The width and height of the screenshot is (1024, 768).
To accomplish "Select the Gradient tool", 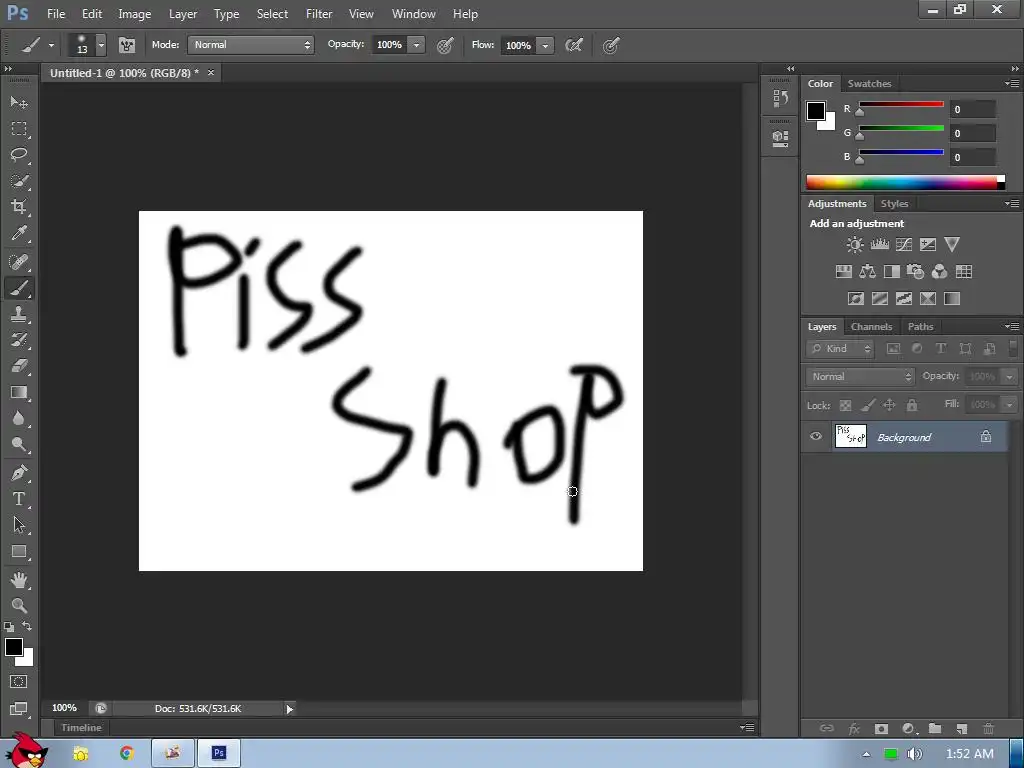I will coord(19,392).
